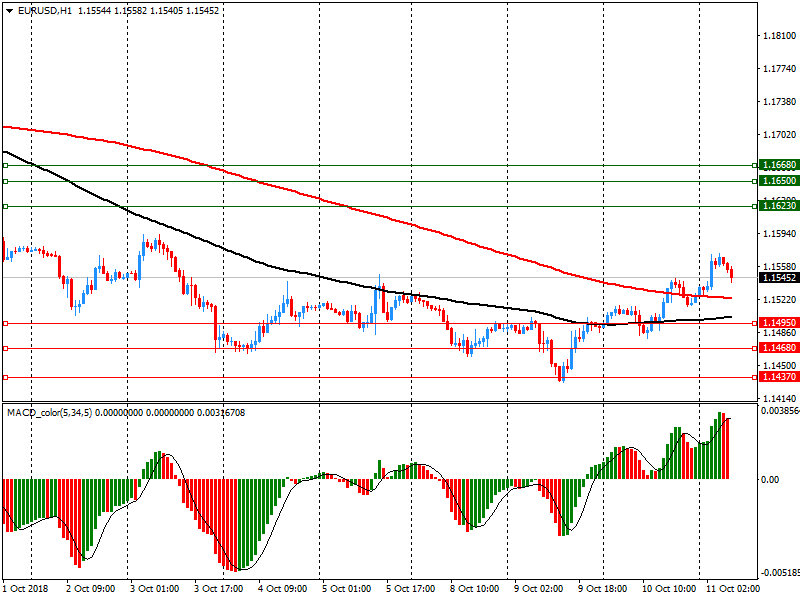Click the 5 Oct 01:00 time axis label

345,590
